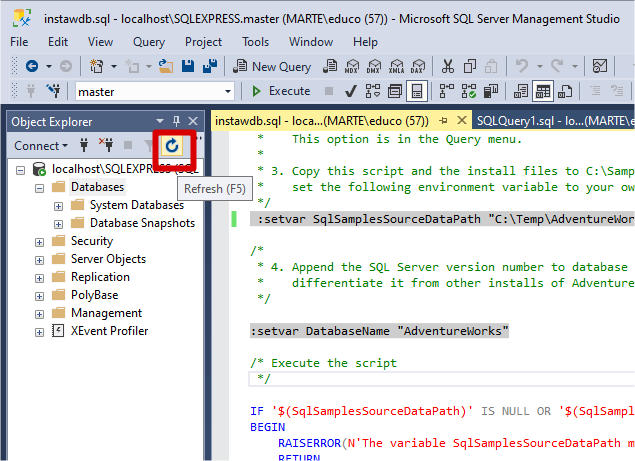Open the File menu
Screen dimensions: 635x461
coord(19,42)
